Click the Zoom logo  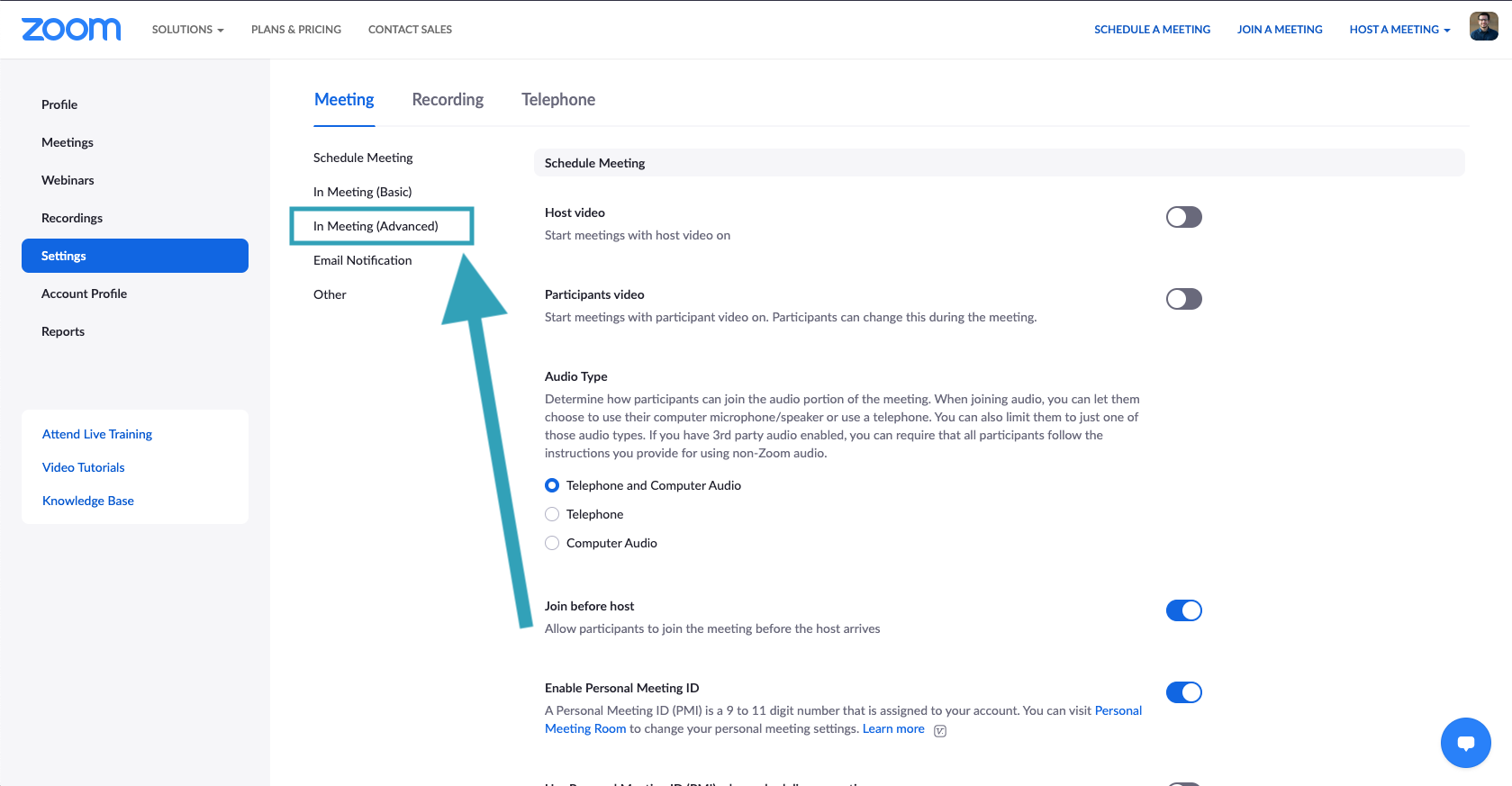pos(71,30)
